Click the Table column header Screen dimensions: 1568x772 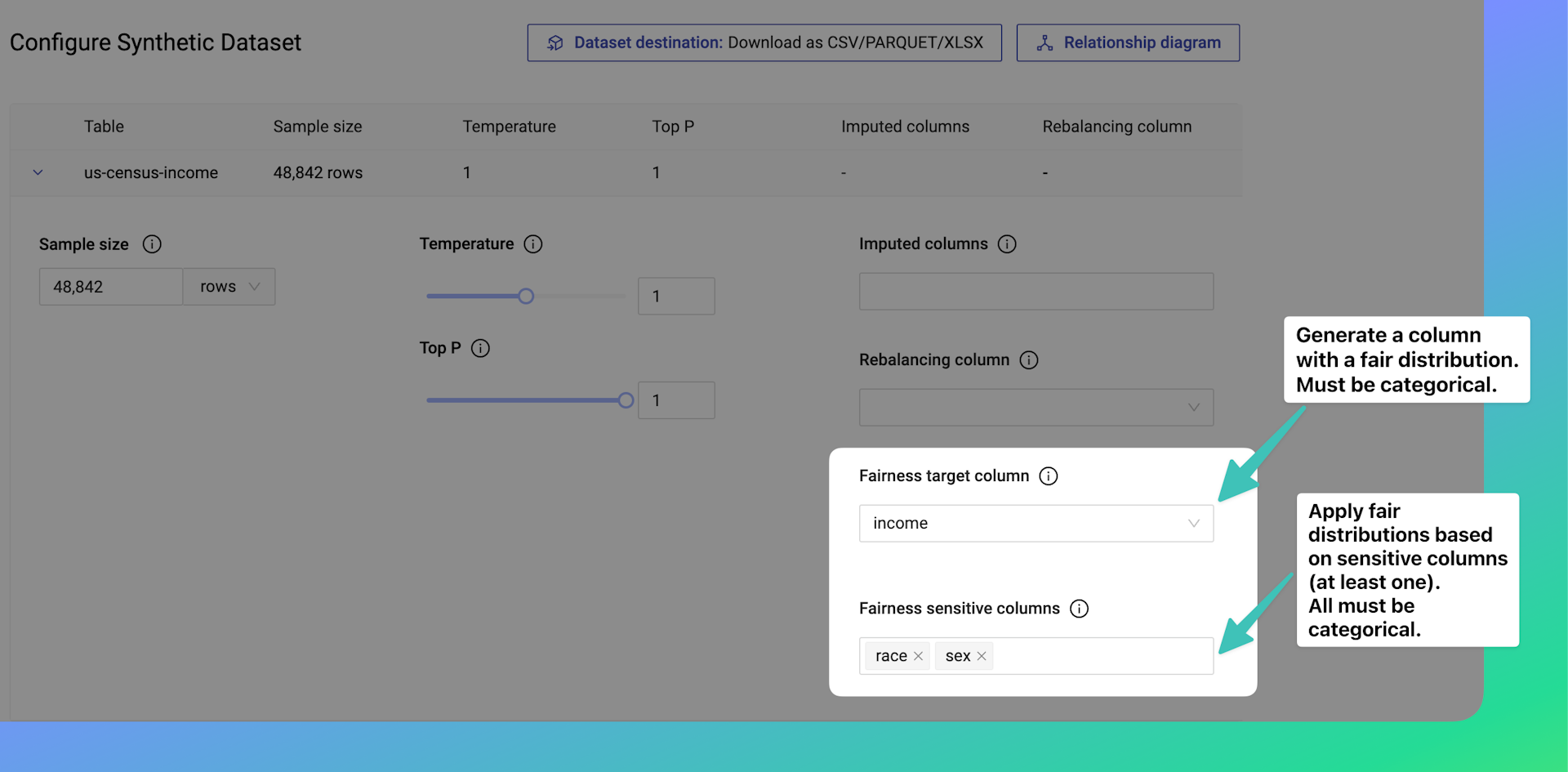pos(104,127)
